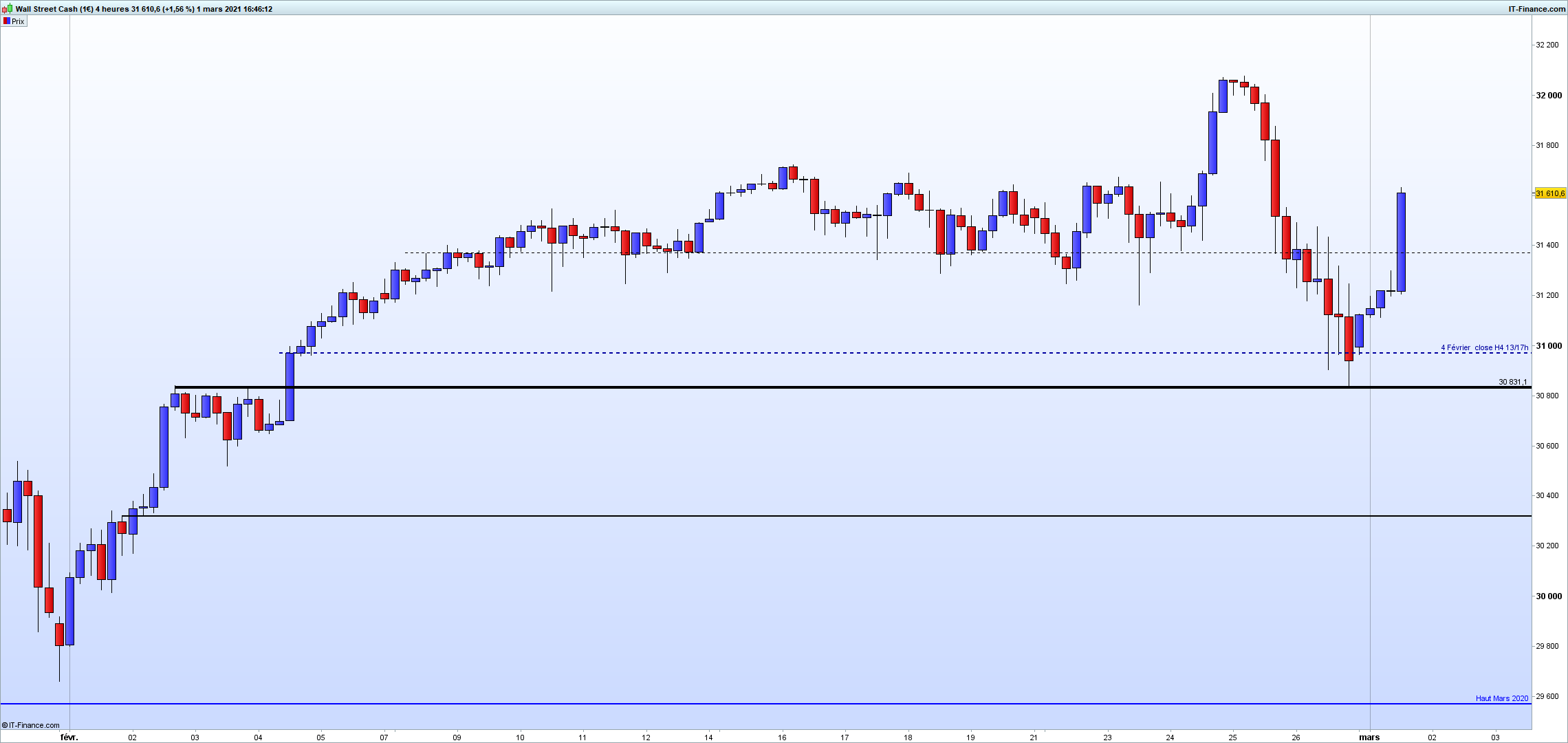
Task: Click the 'mars' month marker on time axis
Action: pyautogui.click(x=1369, y=737)
